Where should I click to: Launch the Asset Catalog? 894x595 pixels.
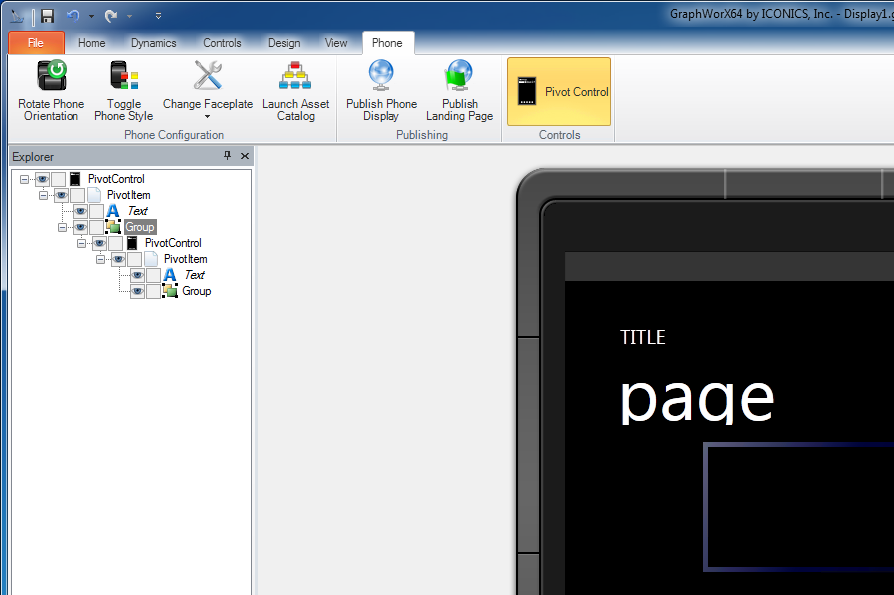pyautogui.click(x=295, y=77)
